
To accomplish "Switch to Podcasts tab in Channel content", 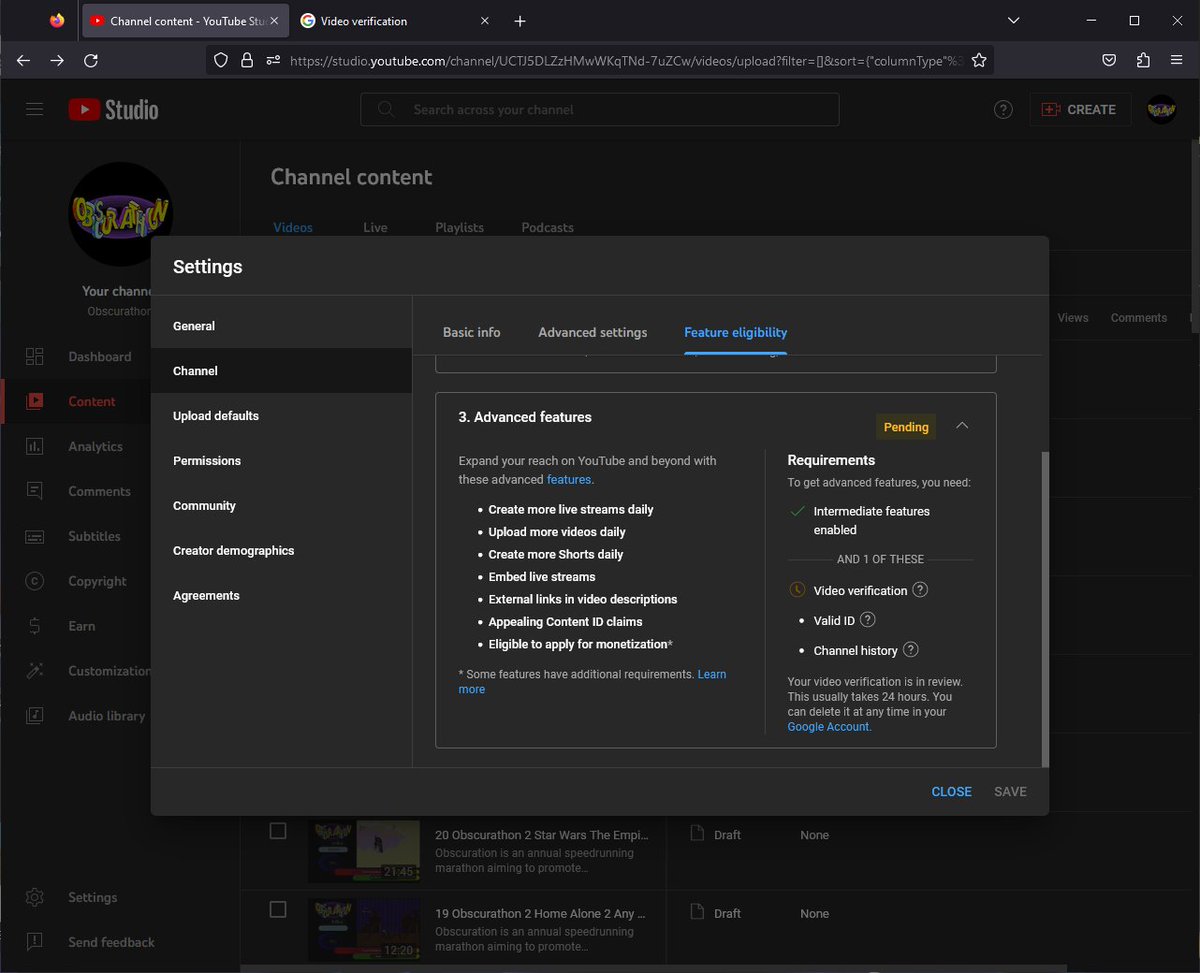I will click(x=547, y=228).
